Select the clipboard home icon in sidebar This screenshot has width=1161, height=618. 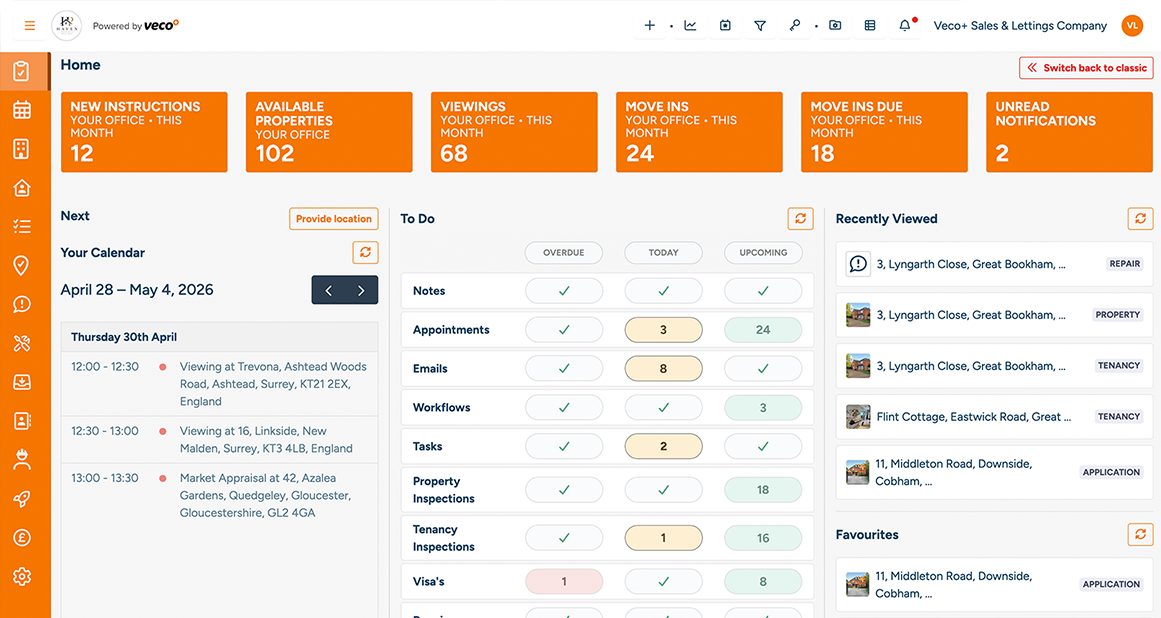click(x=21, y=71)
